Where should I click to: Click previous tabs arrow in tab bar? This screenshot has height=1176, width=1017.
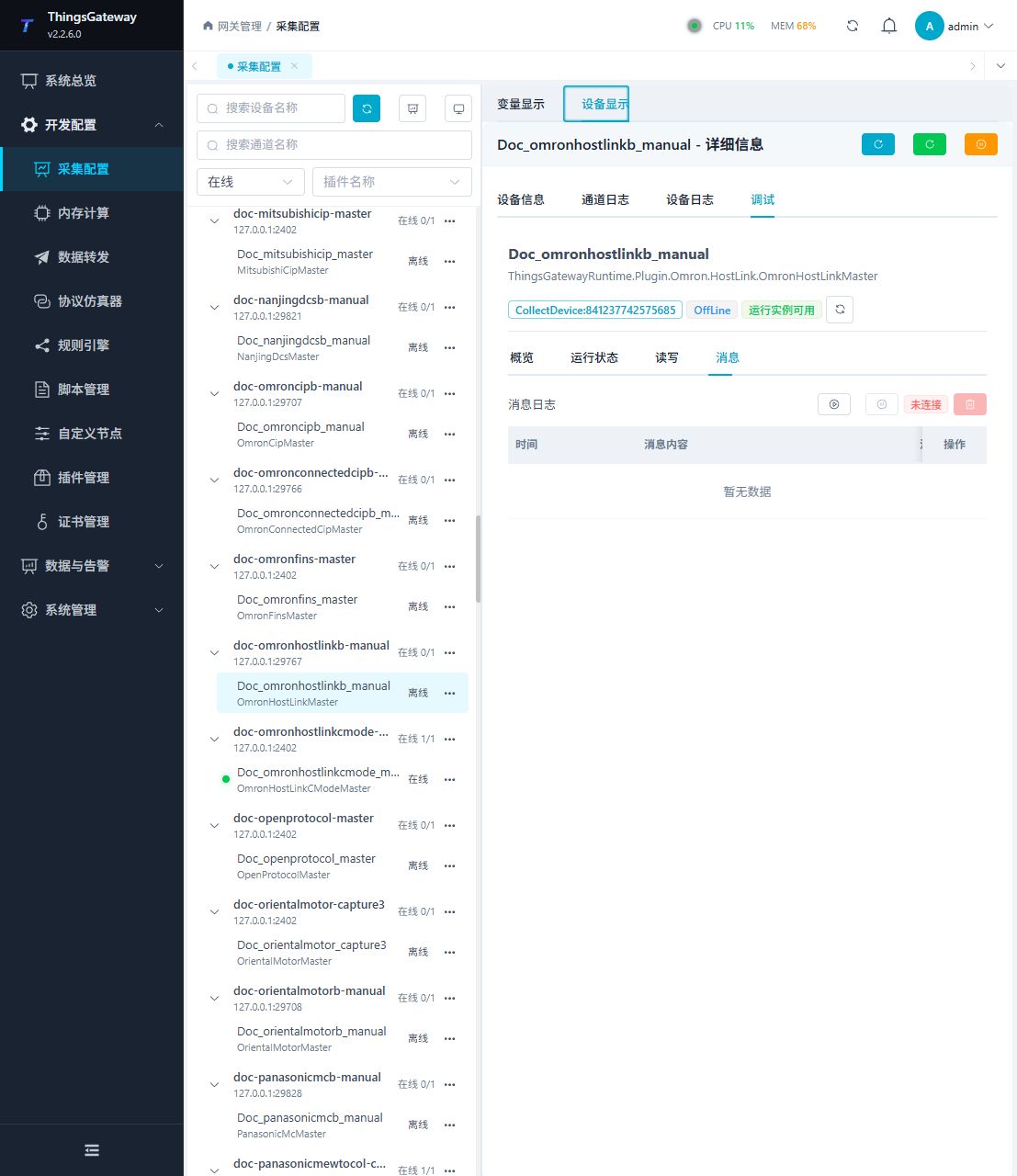click(195, 66)
